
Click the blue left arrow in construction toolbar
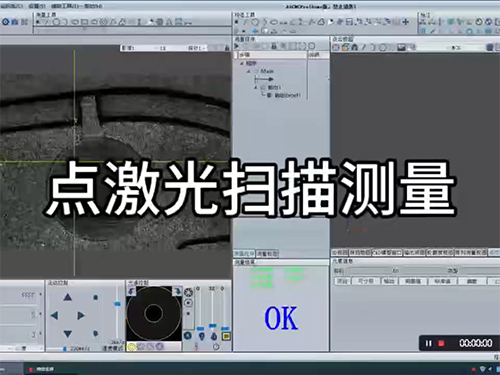(255, 31)
